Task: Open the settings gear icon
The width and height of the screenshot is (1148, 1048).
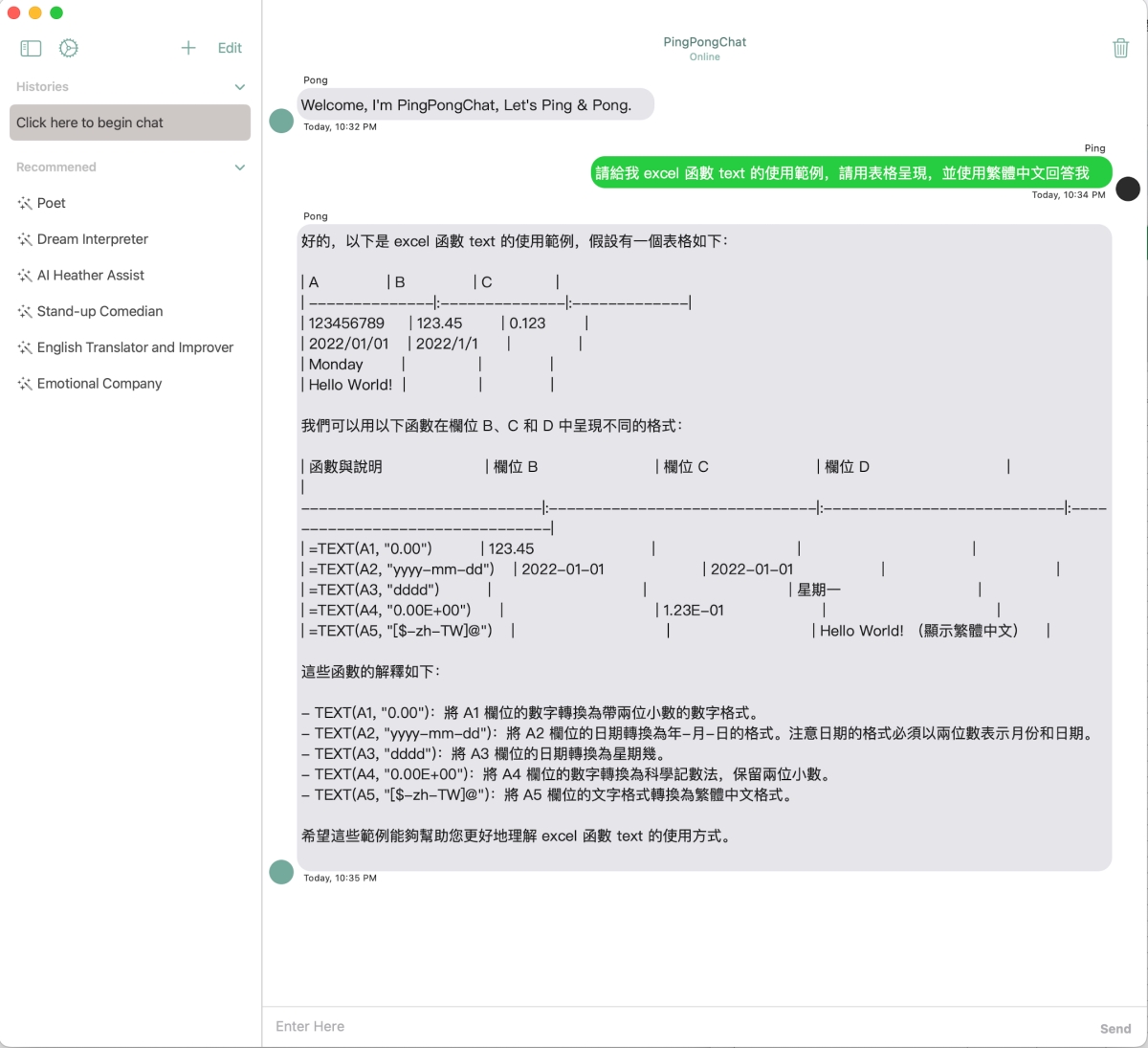Action: 69,48
